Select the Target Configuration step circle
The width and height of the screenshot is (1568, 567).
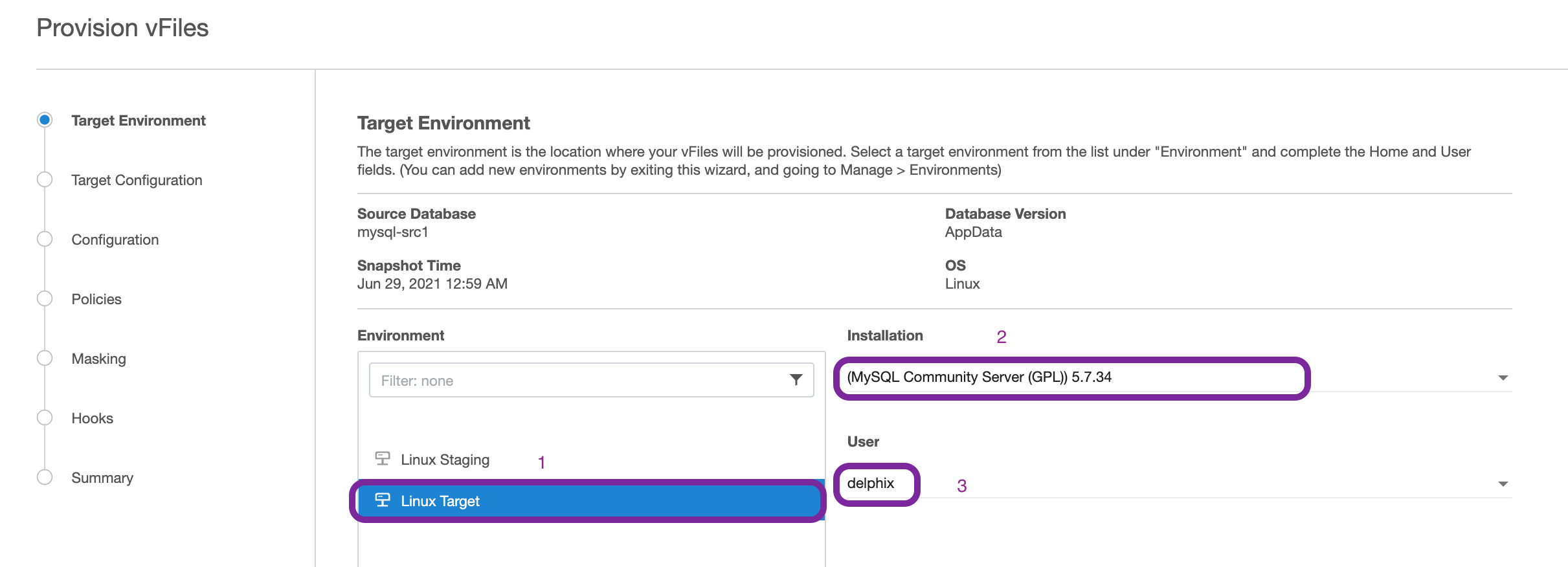coord(45,180)
